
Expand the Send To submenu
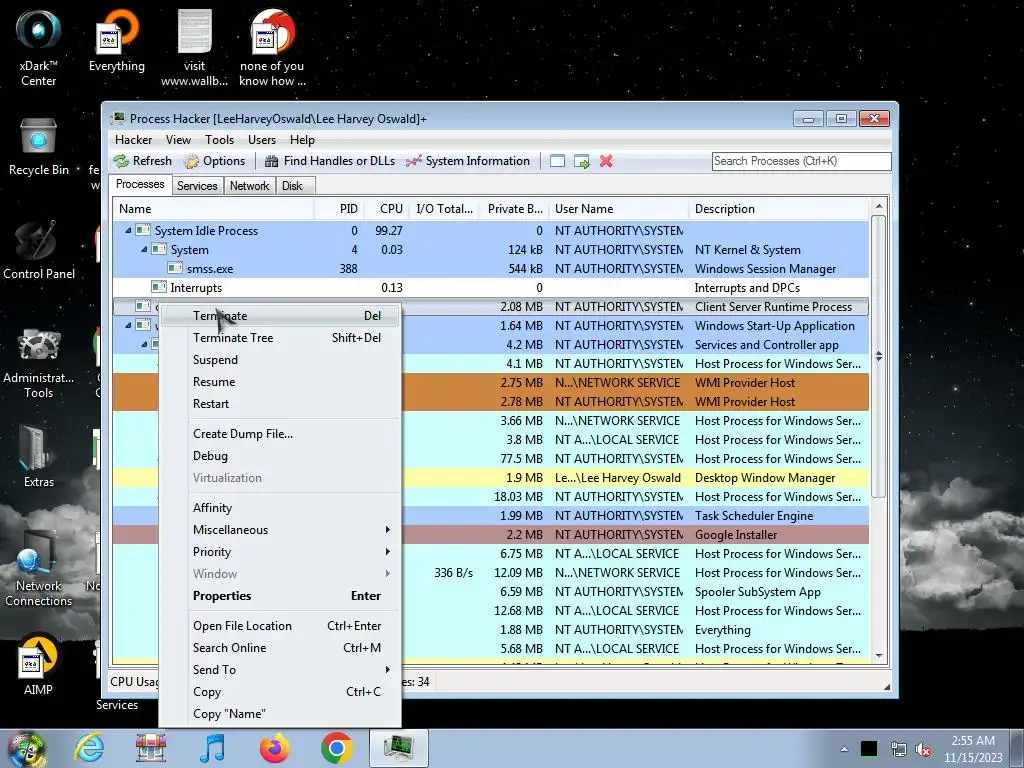coord(280,669)
